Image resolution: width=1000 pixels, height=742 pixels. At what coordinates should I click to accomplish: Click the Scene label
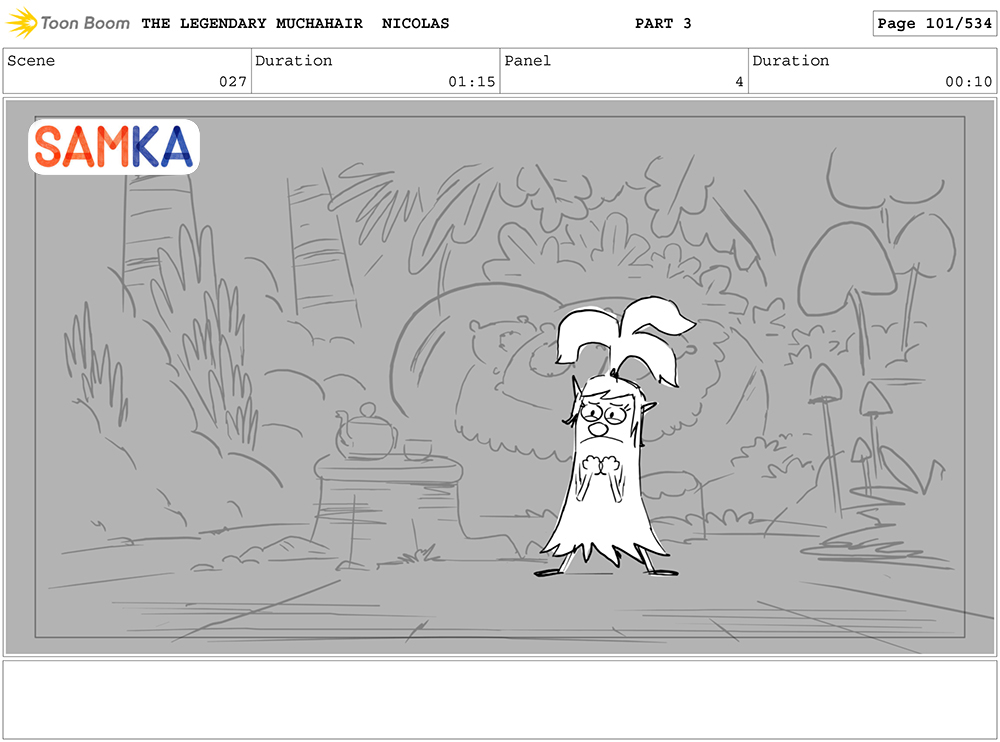31,61
